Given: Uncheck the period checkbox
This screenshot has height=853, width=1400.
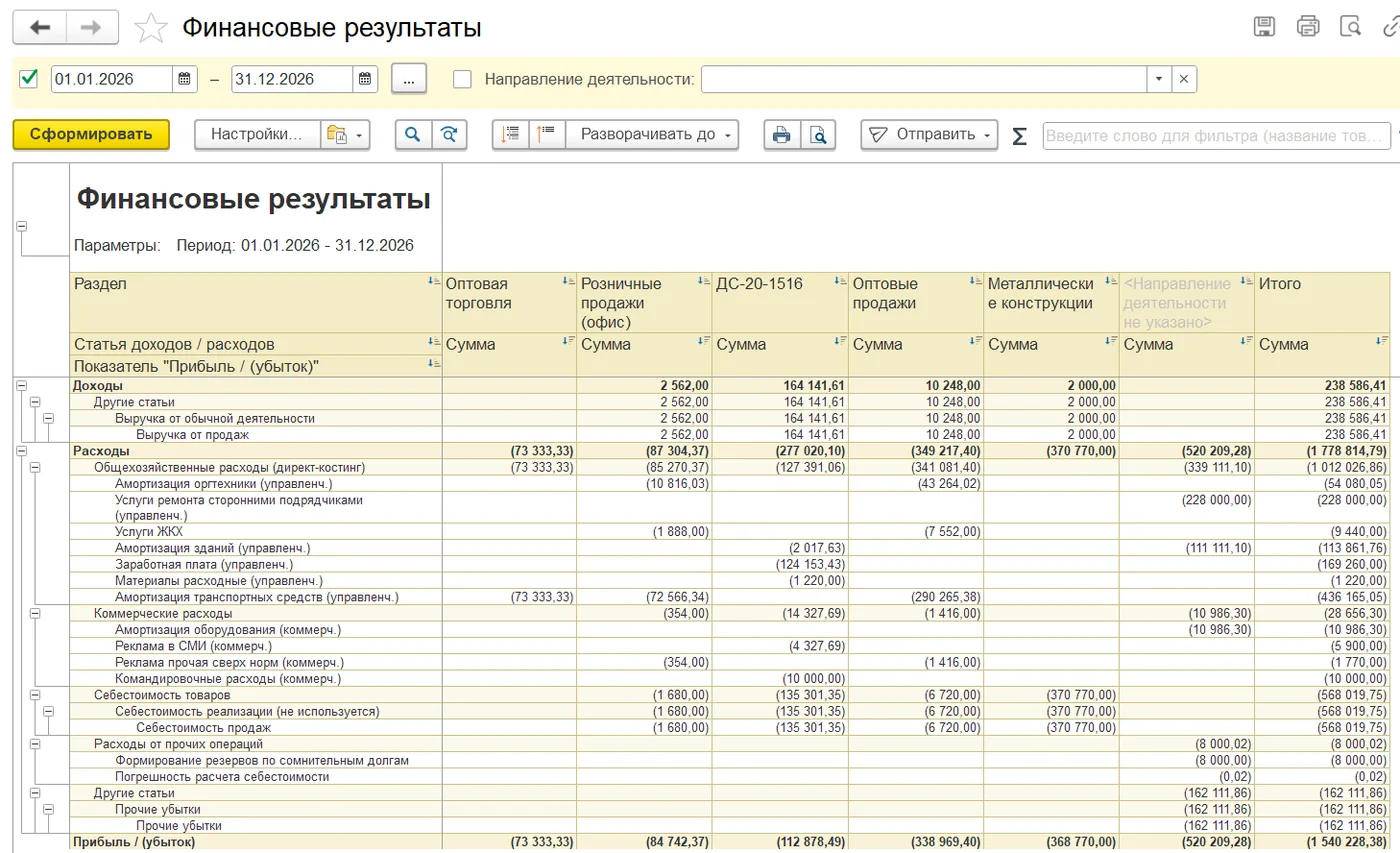Looking at the screenshot, I should [x=28, y=78].
